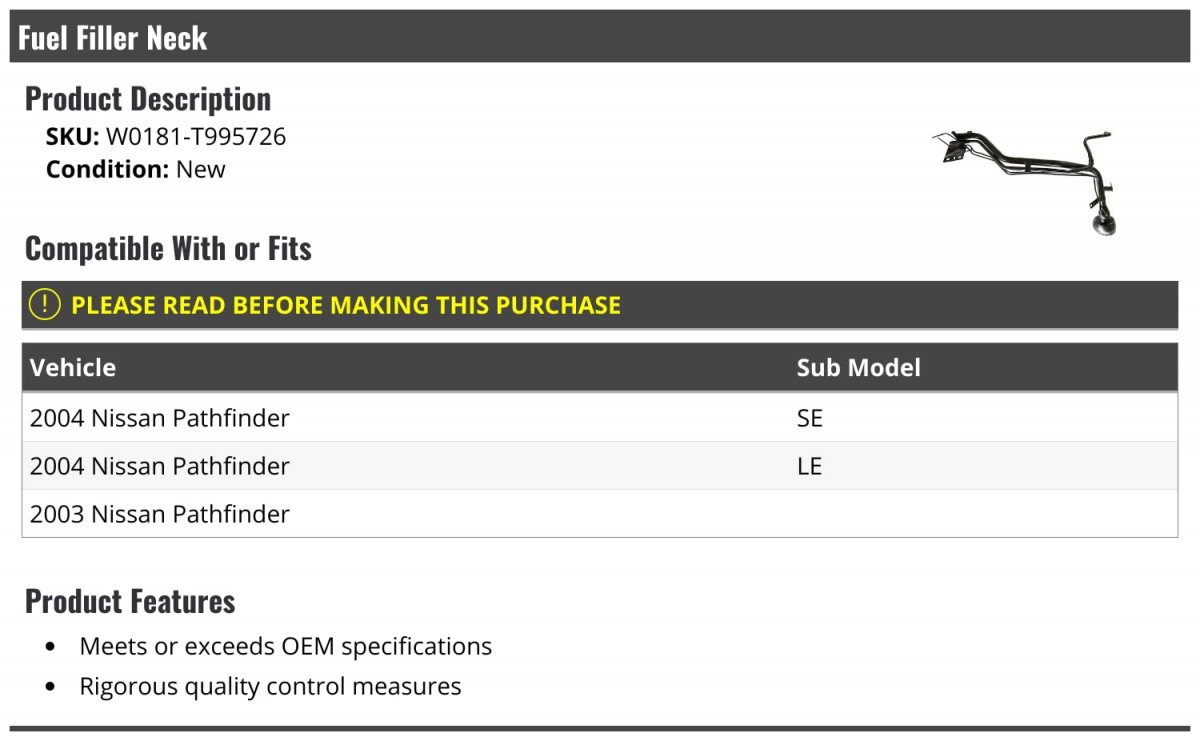
Task: Click the Meets or exceeds OEM specifications bullet
Action: point(286,646)
